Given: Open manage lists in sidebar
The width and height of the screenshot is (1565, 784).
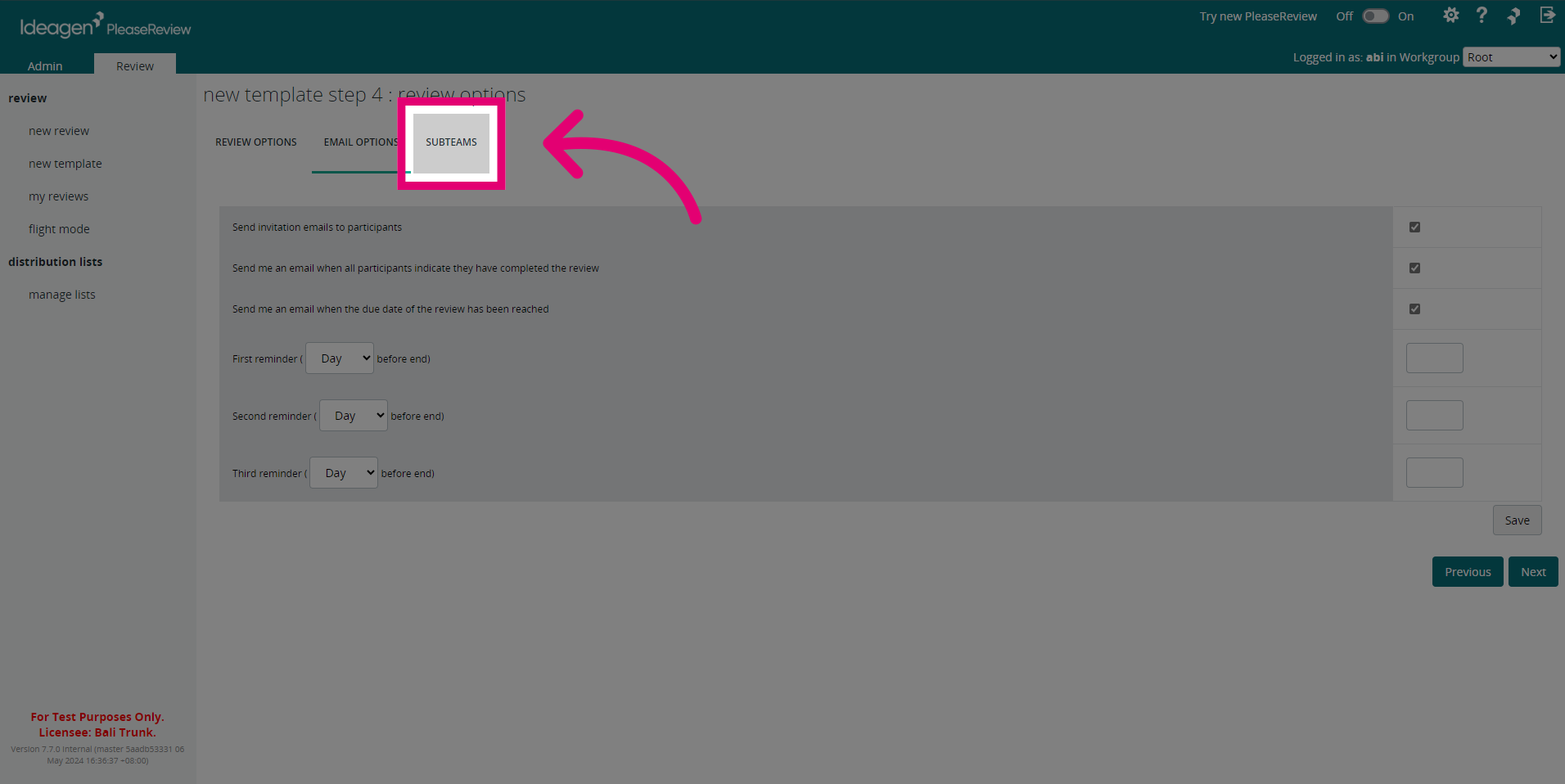Looking at the screenshot, I should [x=62, y=295].
